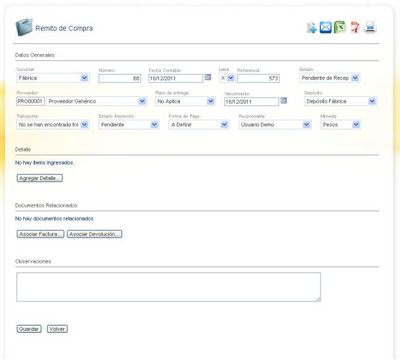Expand the Sucursal dropdown showing Fábrica
Image resolution: width=400 pixels, height=361 pixels.
point(53,78)
